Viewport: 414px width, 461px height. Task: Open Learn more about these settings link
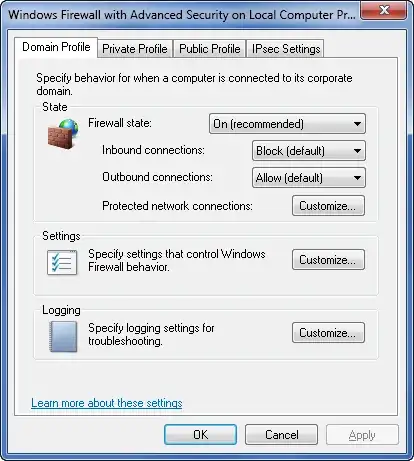pos(107,403)
